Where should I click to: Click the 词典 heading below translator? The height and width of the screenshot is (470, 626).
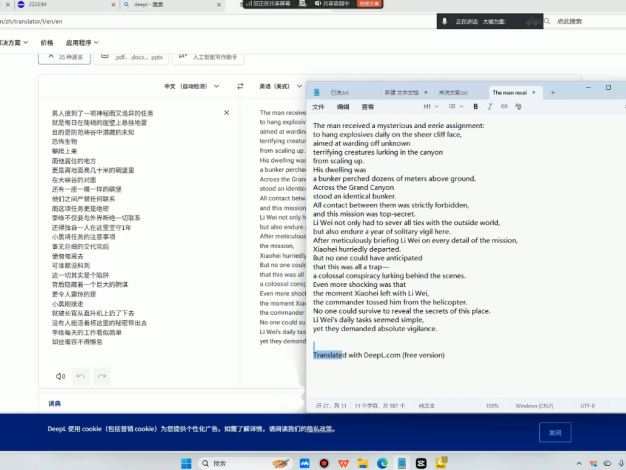(x=55, y=404)
